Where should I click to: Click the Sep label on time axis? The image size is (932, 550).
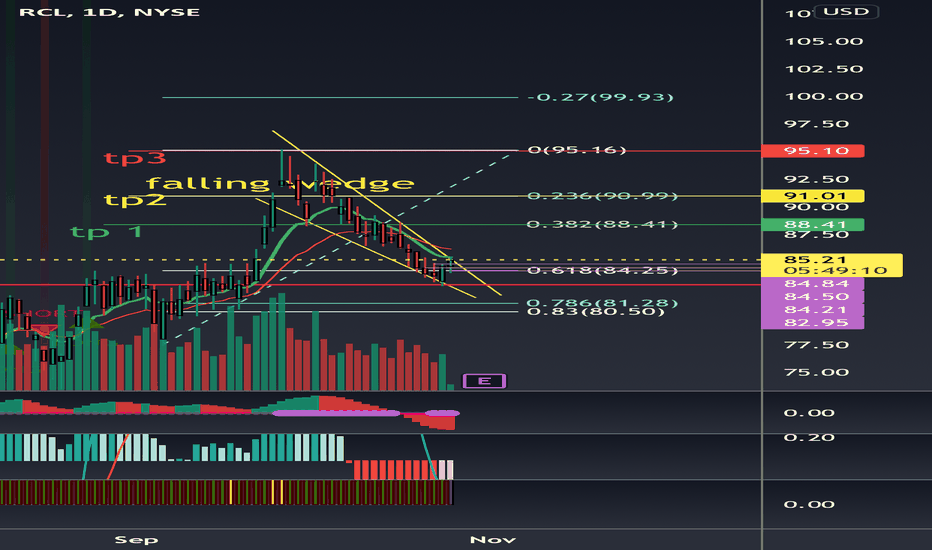tap(136, 540)
